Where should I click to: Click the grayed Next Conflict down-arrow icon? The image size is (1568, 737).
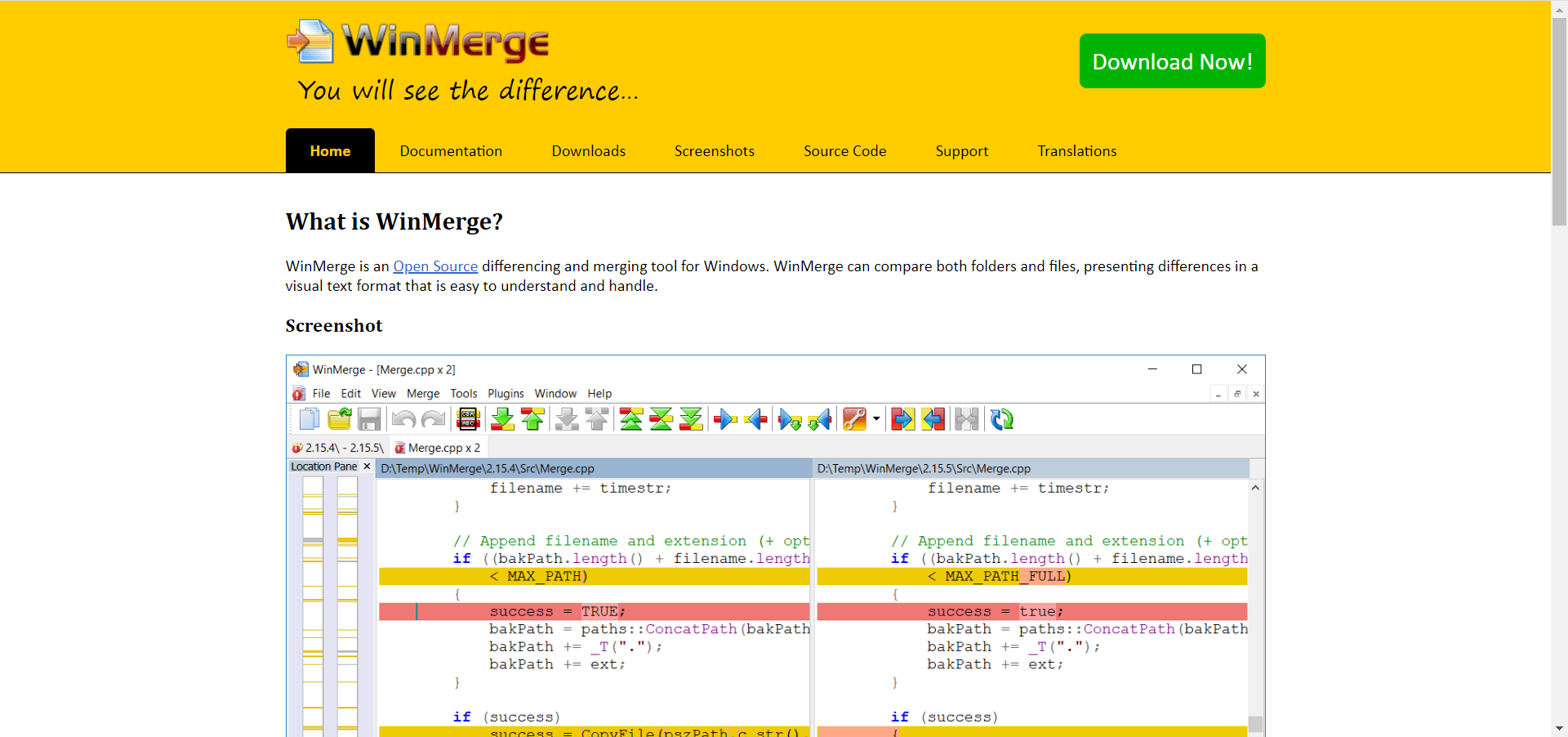click(567, 419)
